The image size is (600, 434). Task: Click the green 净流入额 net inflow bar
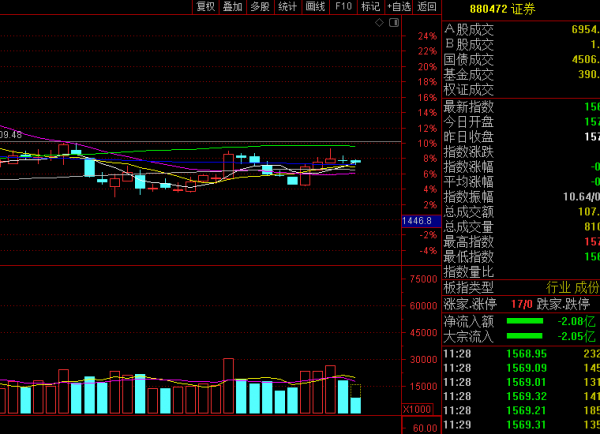click(529, 321)
